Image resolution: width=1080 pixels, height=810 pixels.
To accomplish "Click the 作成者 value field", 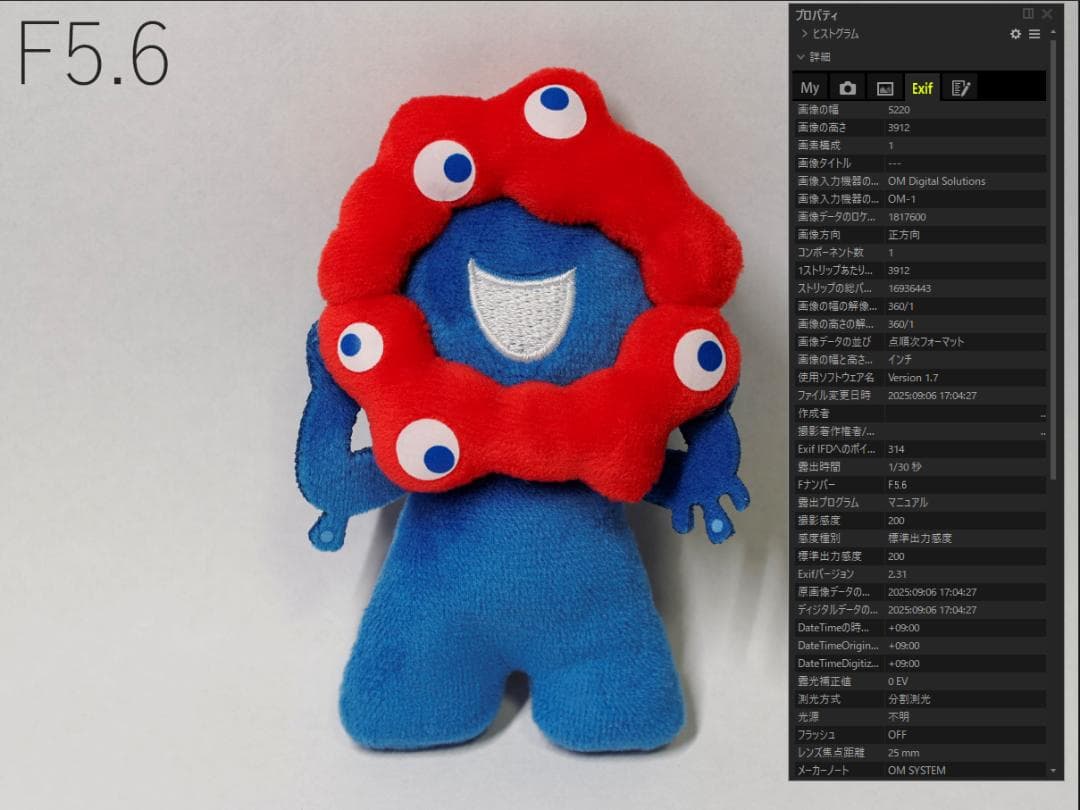I will coord(962,413).
